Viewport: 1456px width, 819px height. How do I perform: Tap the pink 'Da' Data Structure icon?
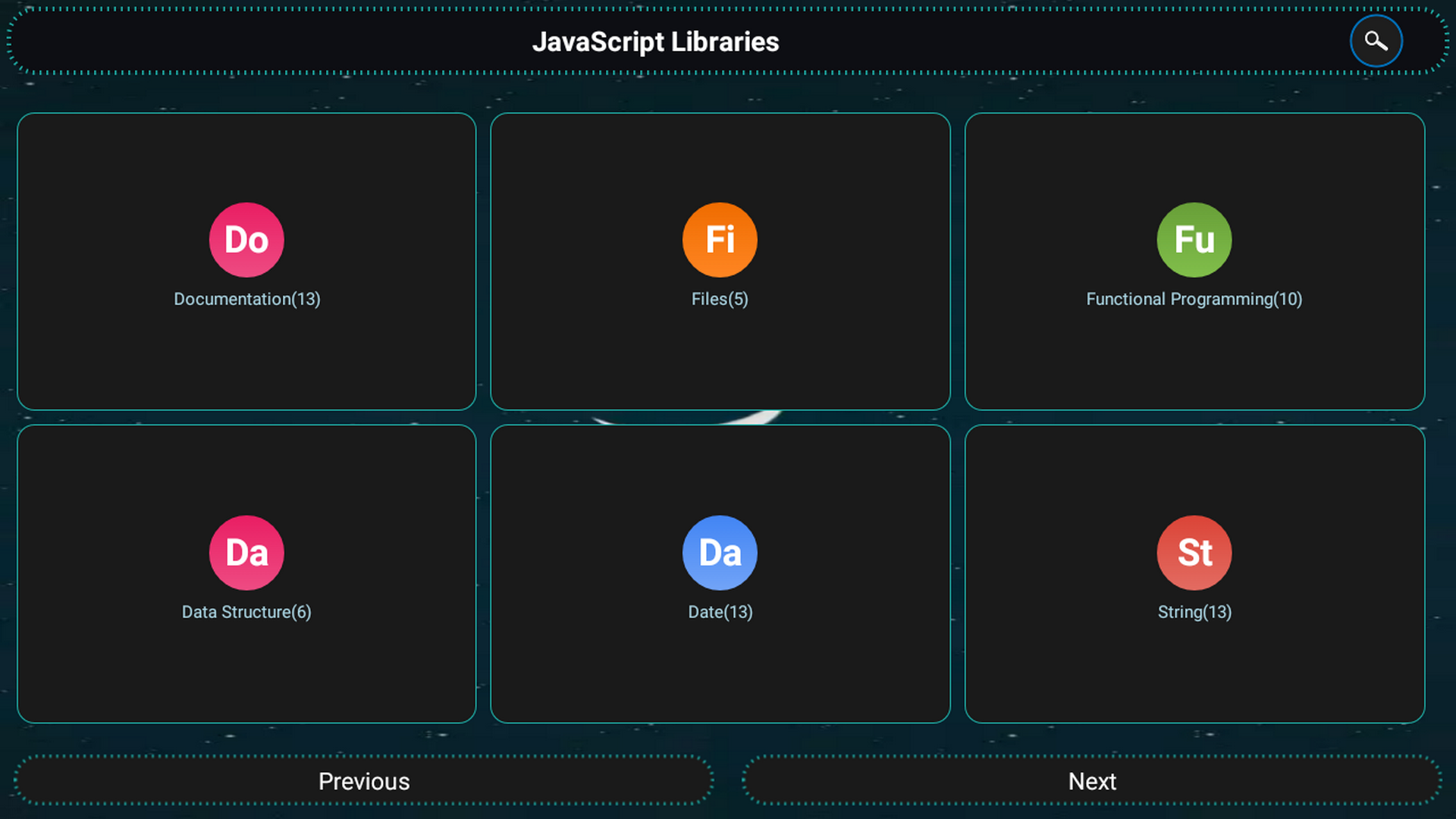point(246,553)
